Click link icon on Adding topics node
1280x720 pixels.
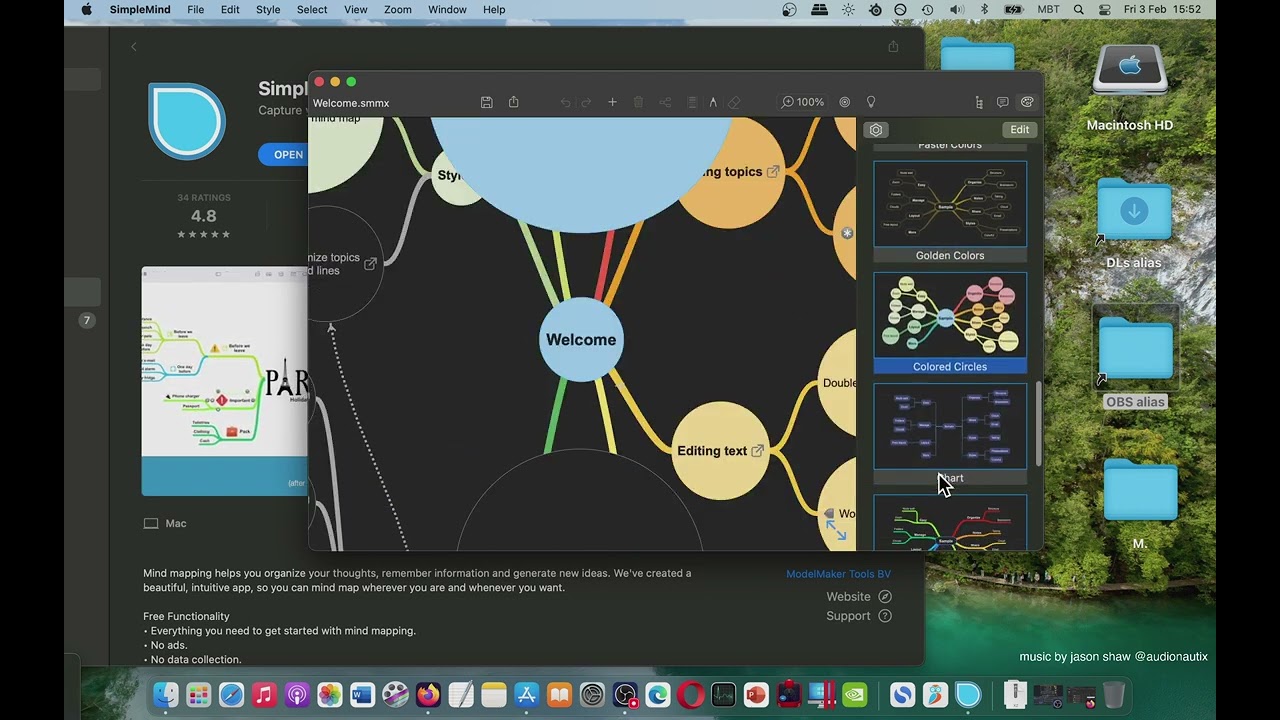[x=772, y=172]
